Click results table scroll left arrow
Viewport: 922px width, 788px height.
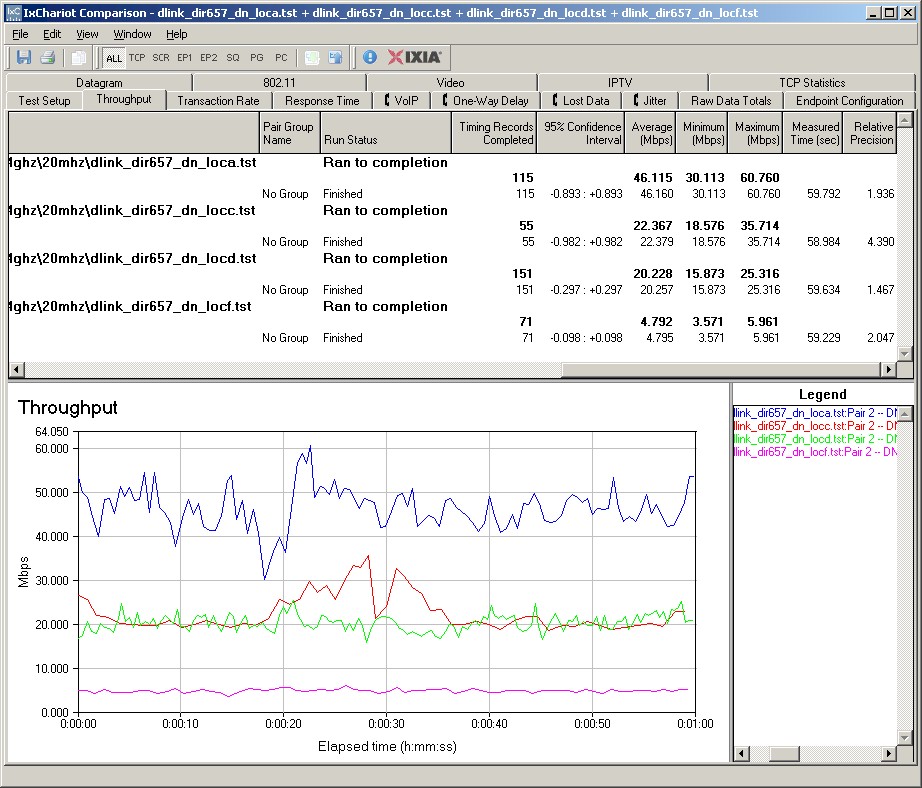tap(16, 369)
